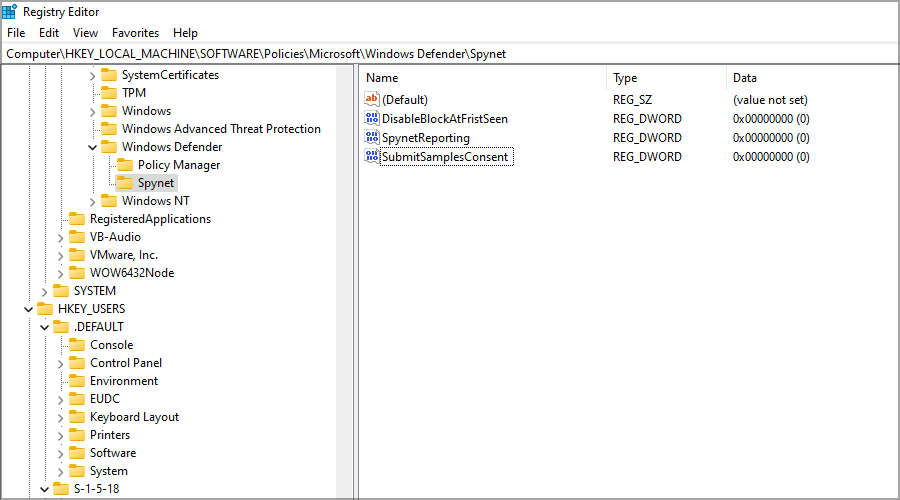Image resolution: width=900 pixels, height=500 pixels.
Task: Click the HKEY_USERS folder icon
Action: click(x=45, y=309)
